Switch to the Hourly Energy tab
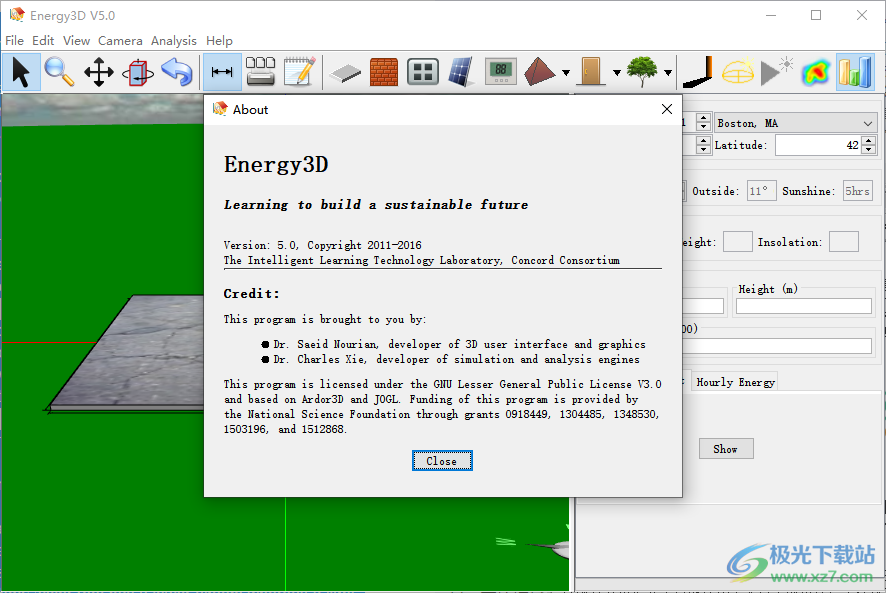886x593 pixels. coord(735,382)
